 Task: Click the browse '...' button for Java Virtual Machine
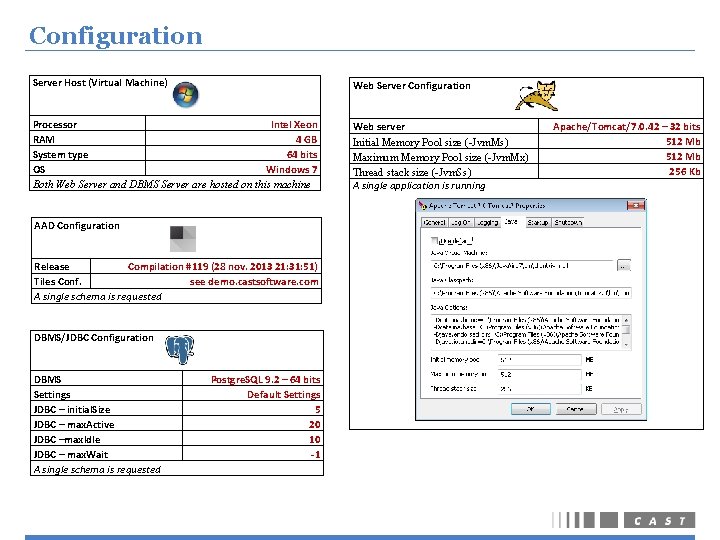point(624,265)
